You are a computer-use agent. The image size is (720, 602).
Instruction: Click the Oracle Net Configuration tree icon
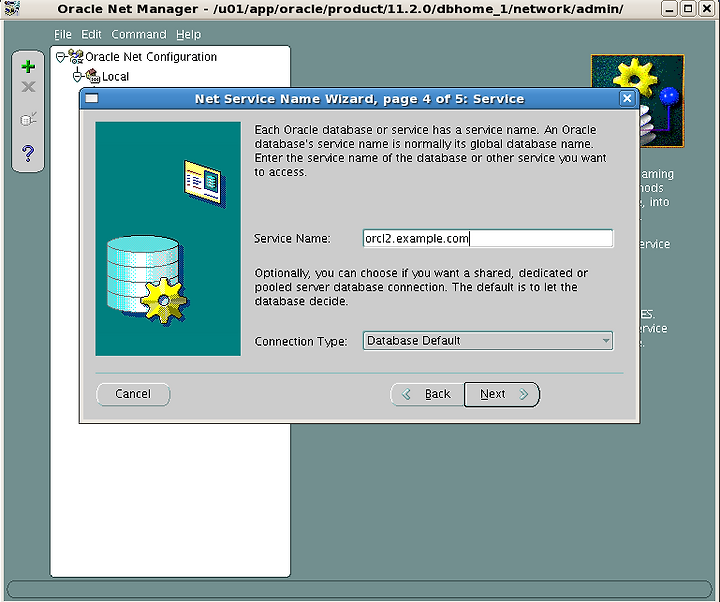[76, 56]
